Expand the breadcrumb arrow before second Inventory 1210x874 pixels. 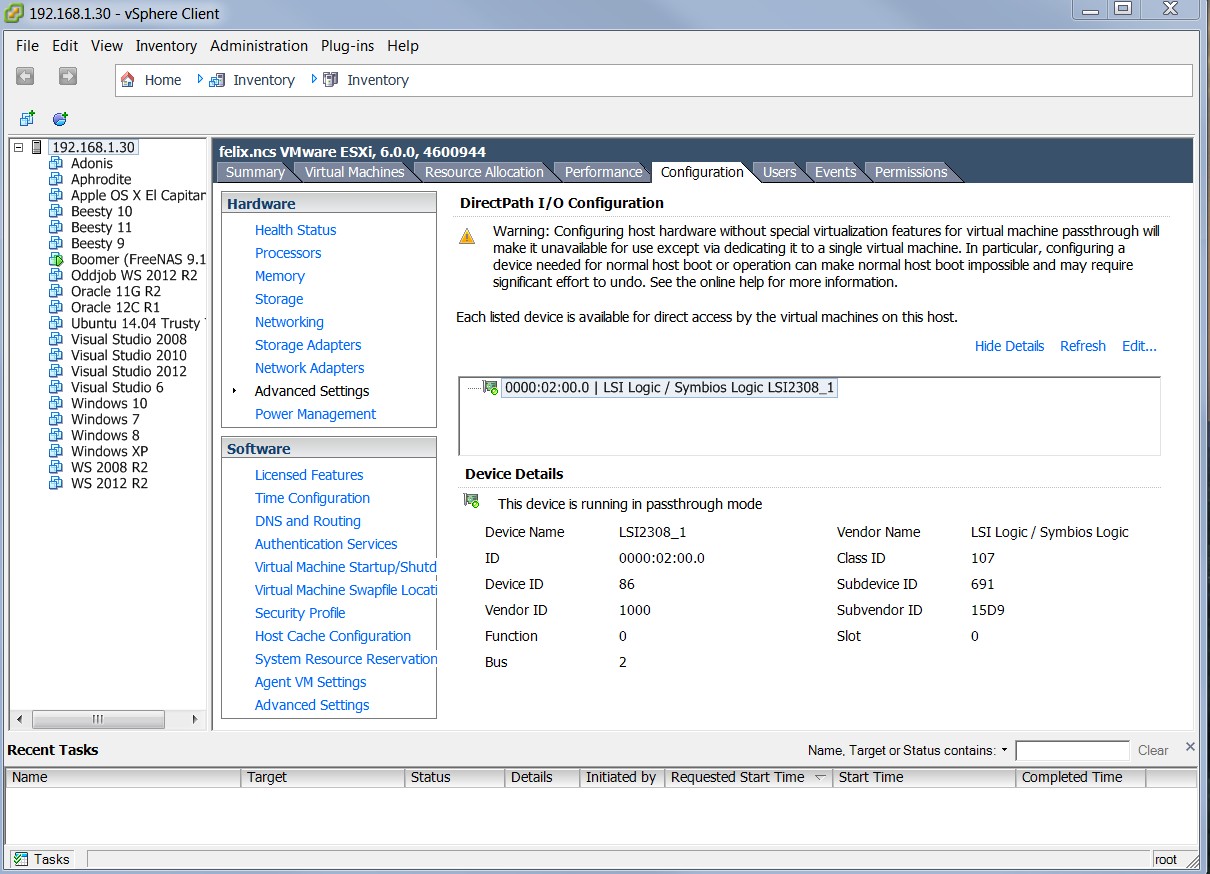click(x=314, y=79)
